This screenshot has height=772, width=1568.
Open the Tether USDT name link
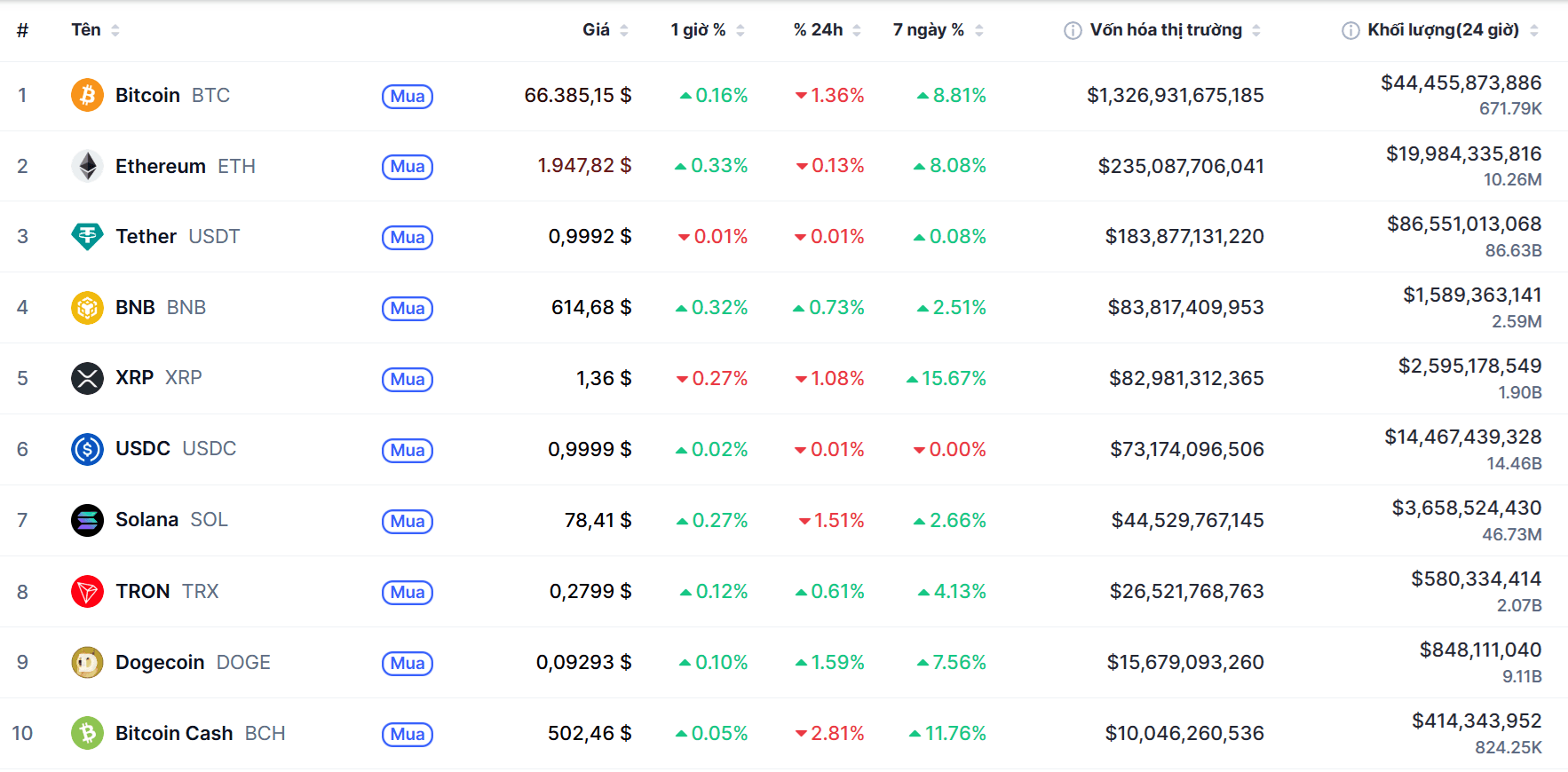(178, 236)
